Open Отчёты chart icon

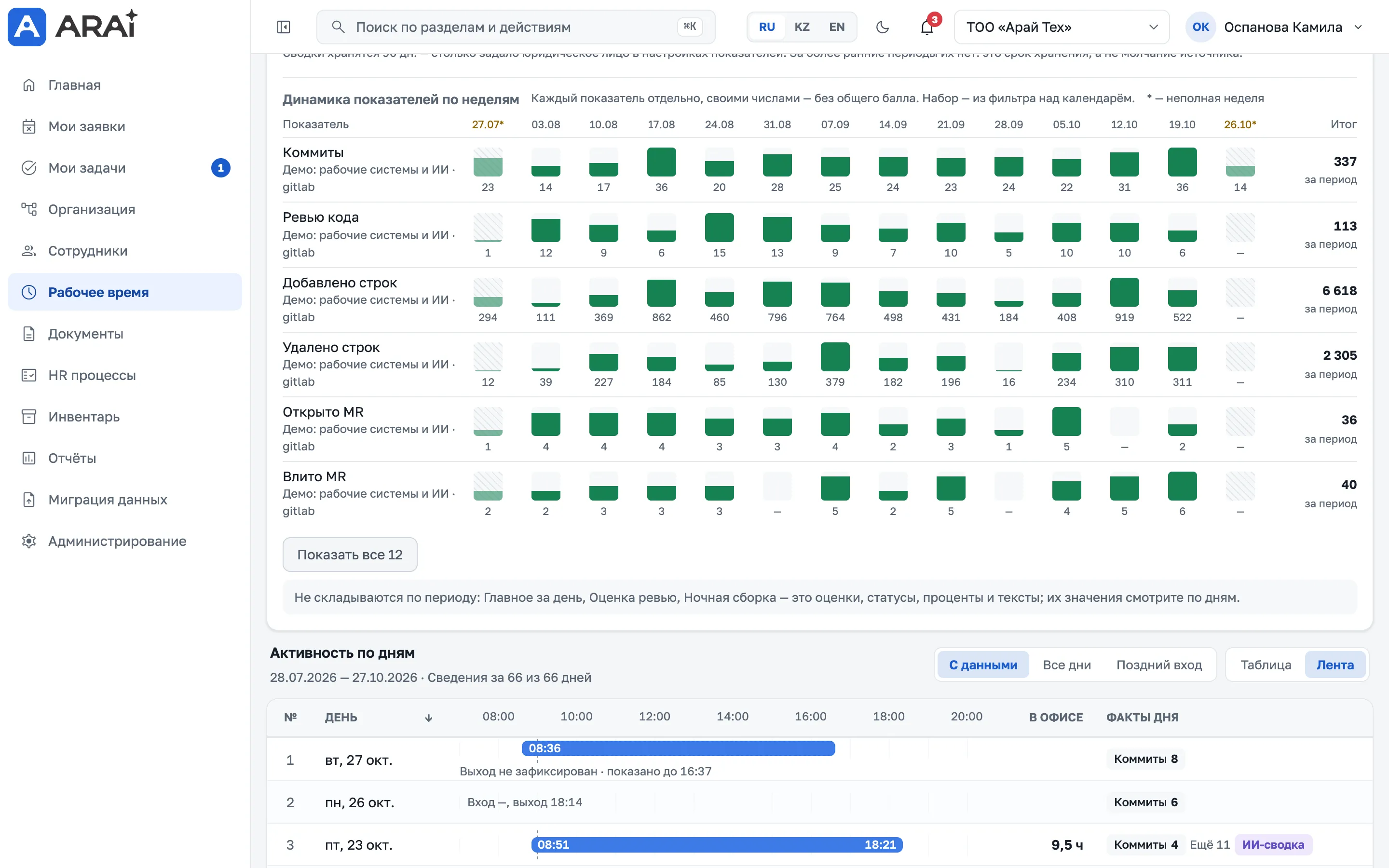pyautogui.click(x=29, y=458)
